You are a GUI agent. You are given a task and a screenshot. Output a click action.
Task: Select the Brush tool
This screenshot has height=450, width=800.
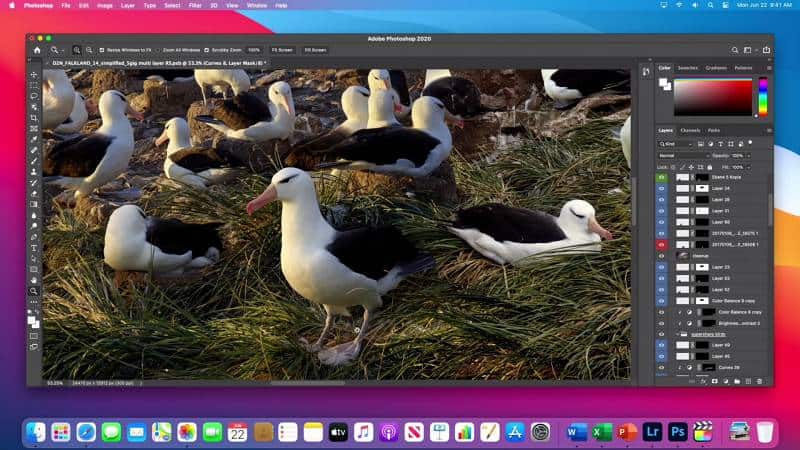click(x=34, y=161)
